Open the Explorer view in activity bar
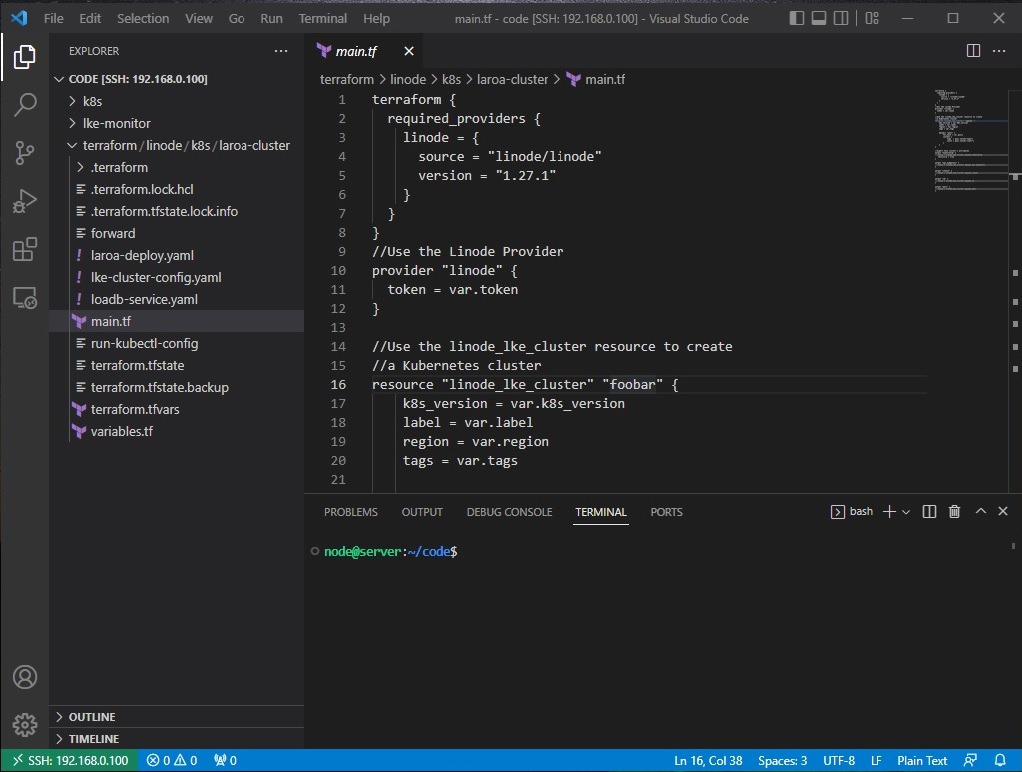Image resolution: width=1022 pixels, height=772 pixels. coord(25,57)
